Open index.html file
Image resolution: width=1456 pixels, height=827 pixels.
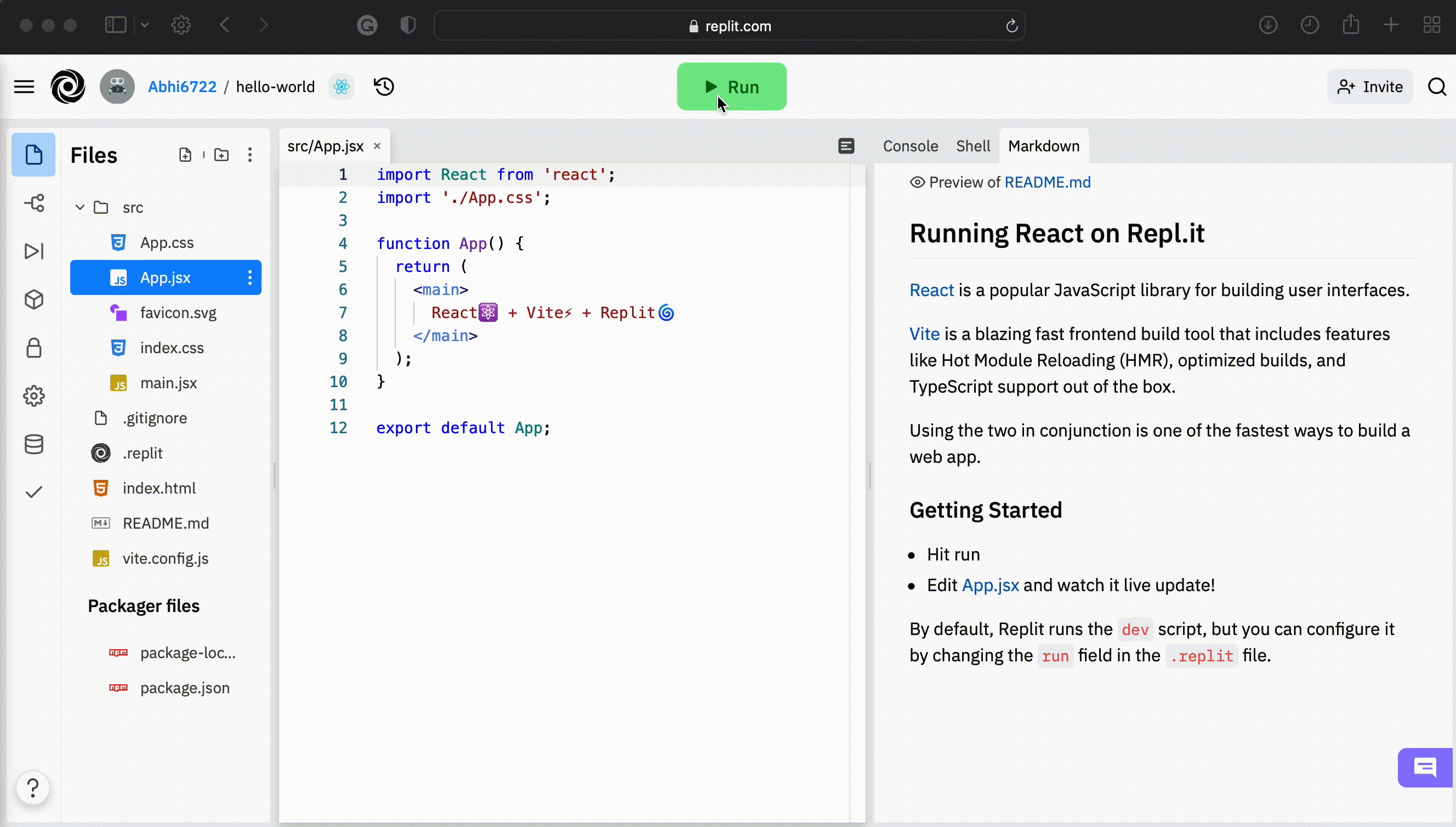click(x=166, y=489)
